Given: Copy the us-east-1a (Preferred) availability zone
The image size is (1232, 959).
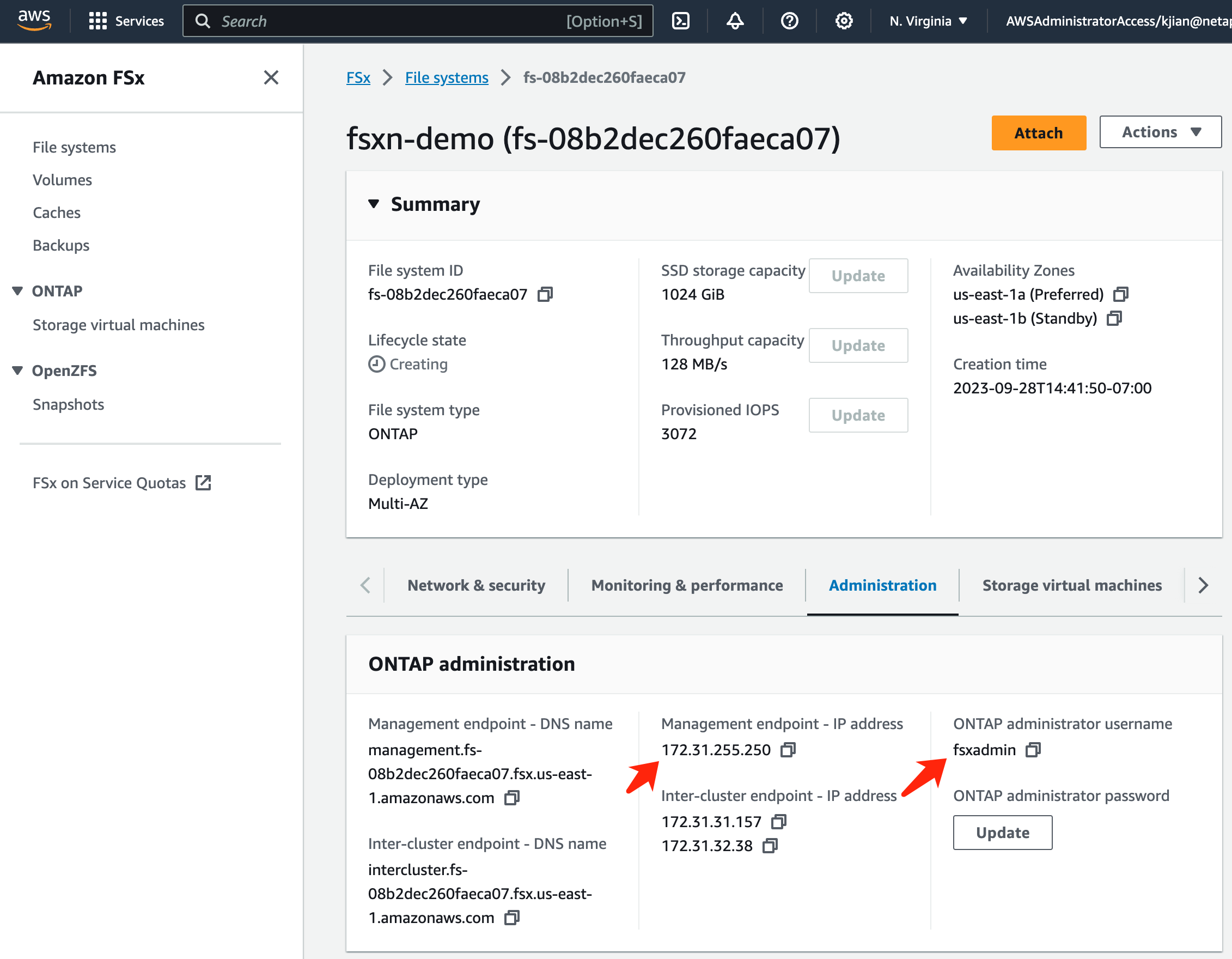Looking at the screenshot, I should coord(1120,294).
